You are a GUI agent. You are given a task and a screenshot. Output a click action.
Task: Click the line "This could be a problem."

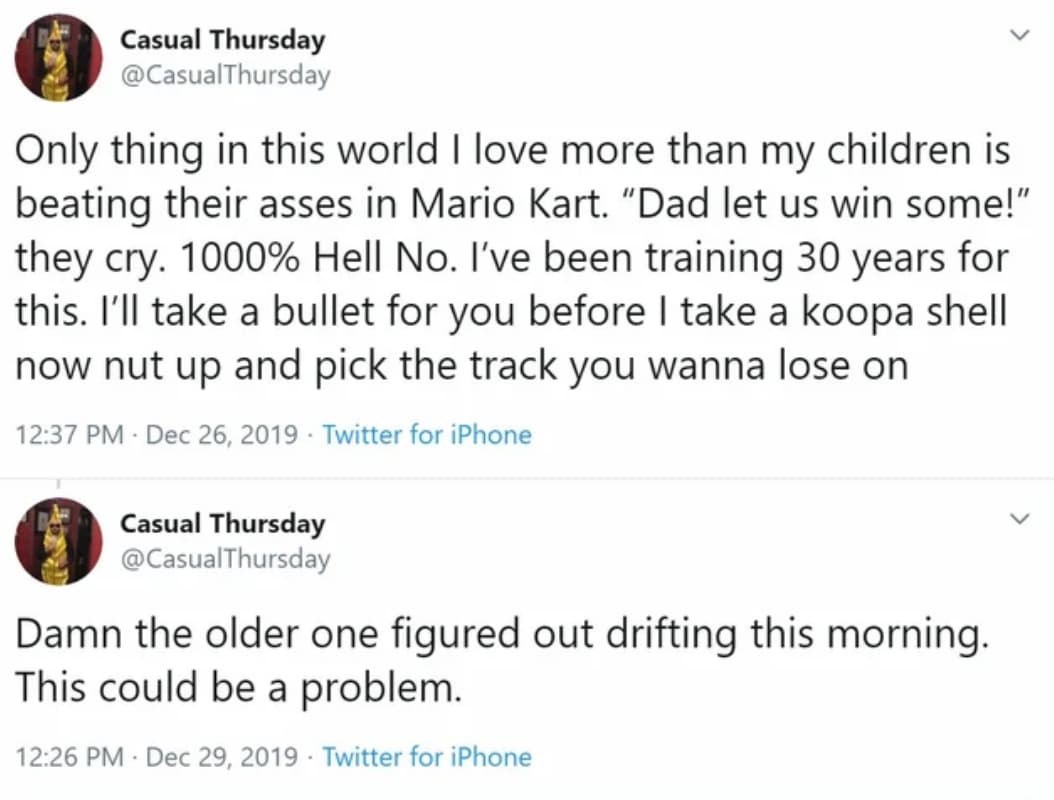click(238, 688)
